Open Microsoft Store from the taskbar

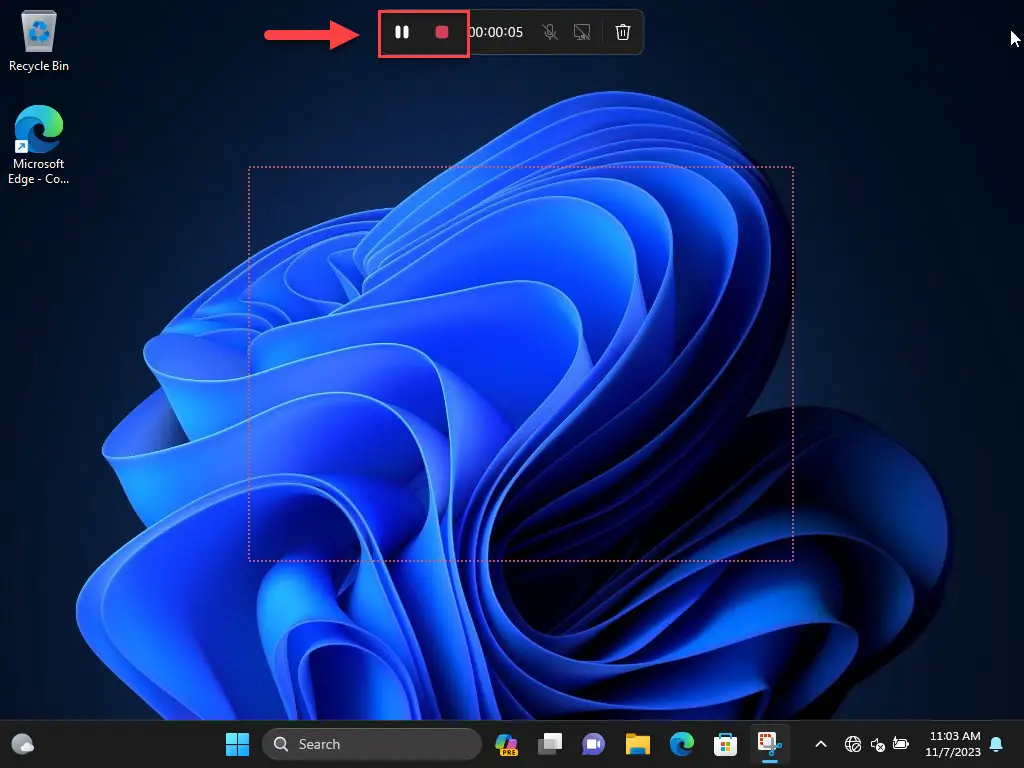726,744
